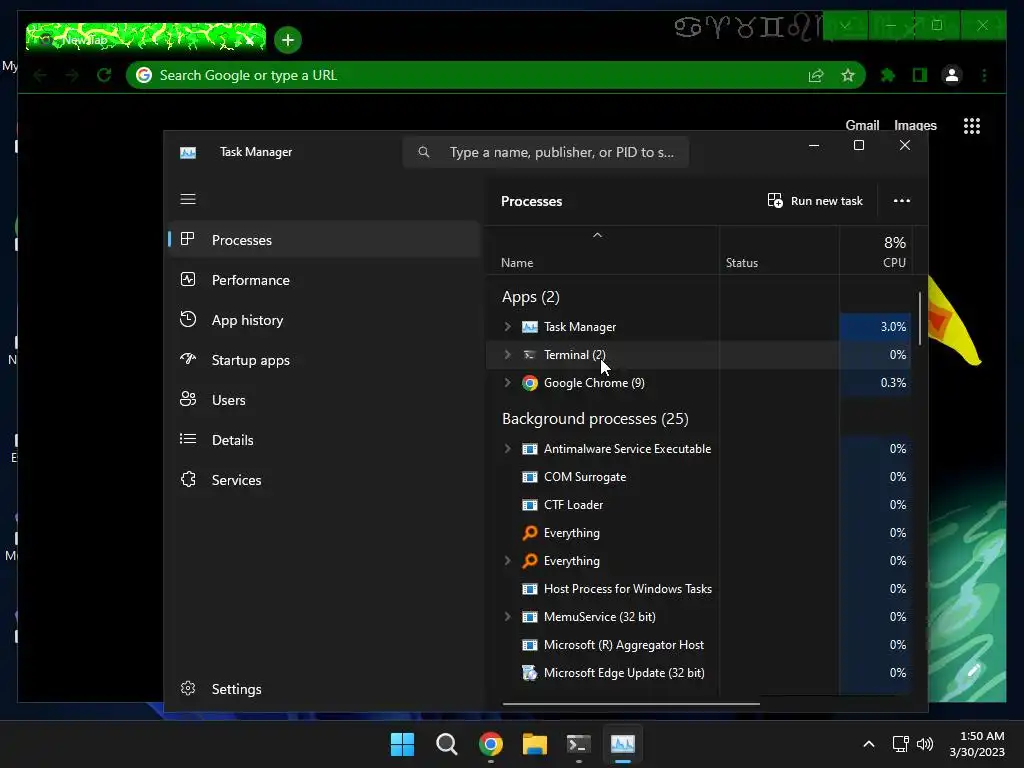The height and width of the screenshot is (768, 1024).
Task: Expand the second Everything process row
Action: [x=507, y=561]
